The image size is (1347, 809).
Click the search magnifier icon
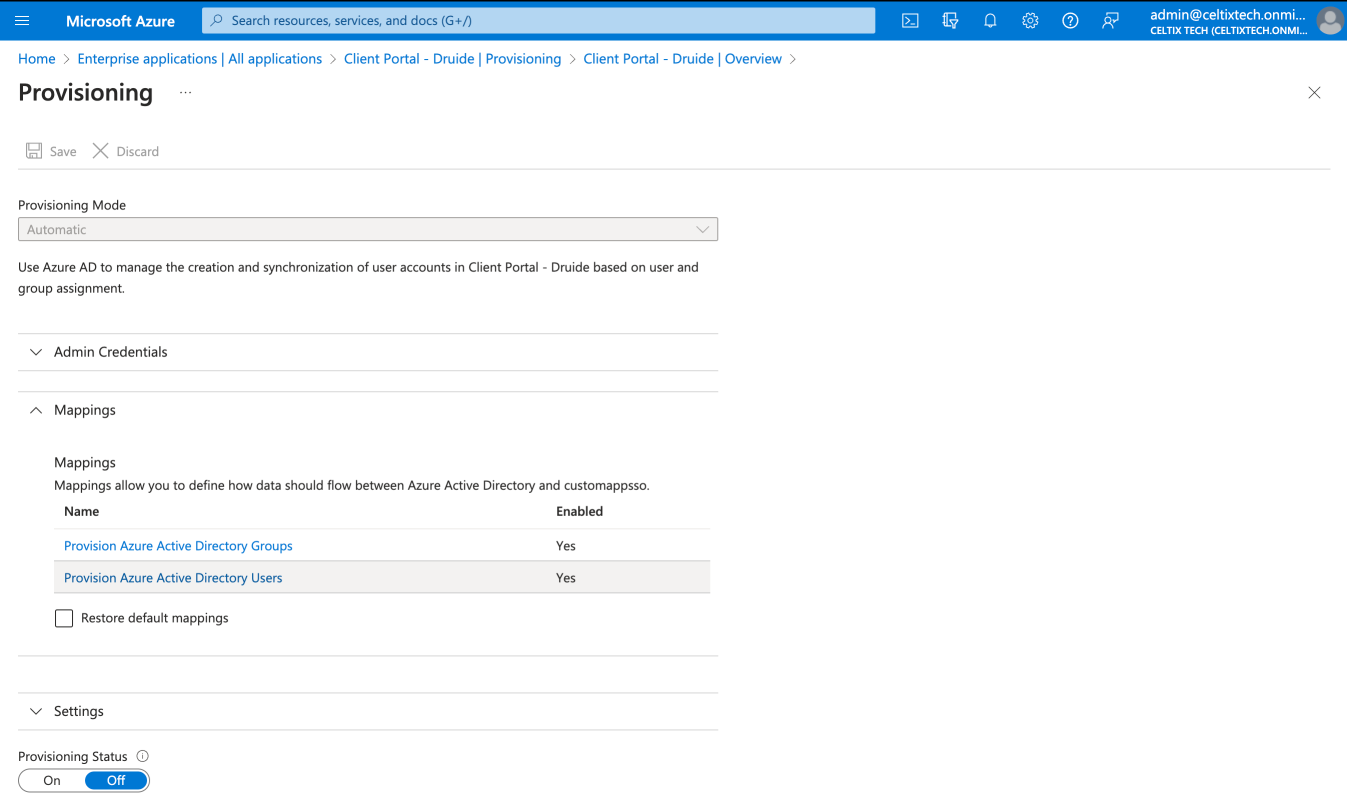click(x=217, y=20)
